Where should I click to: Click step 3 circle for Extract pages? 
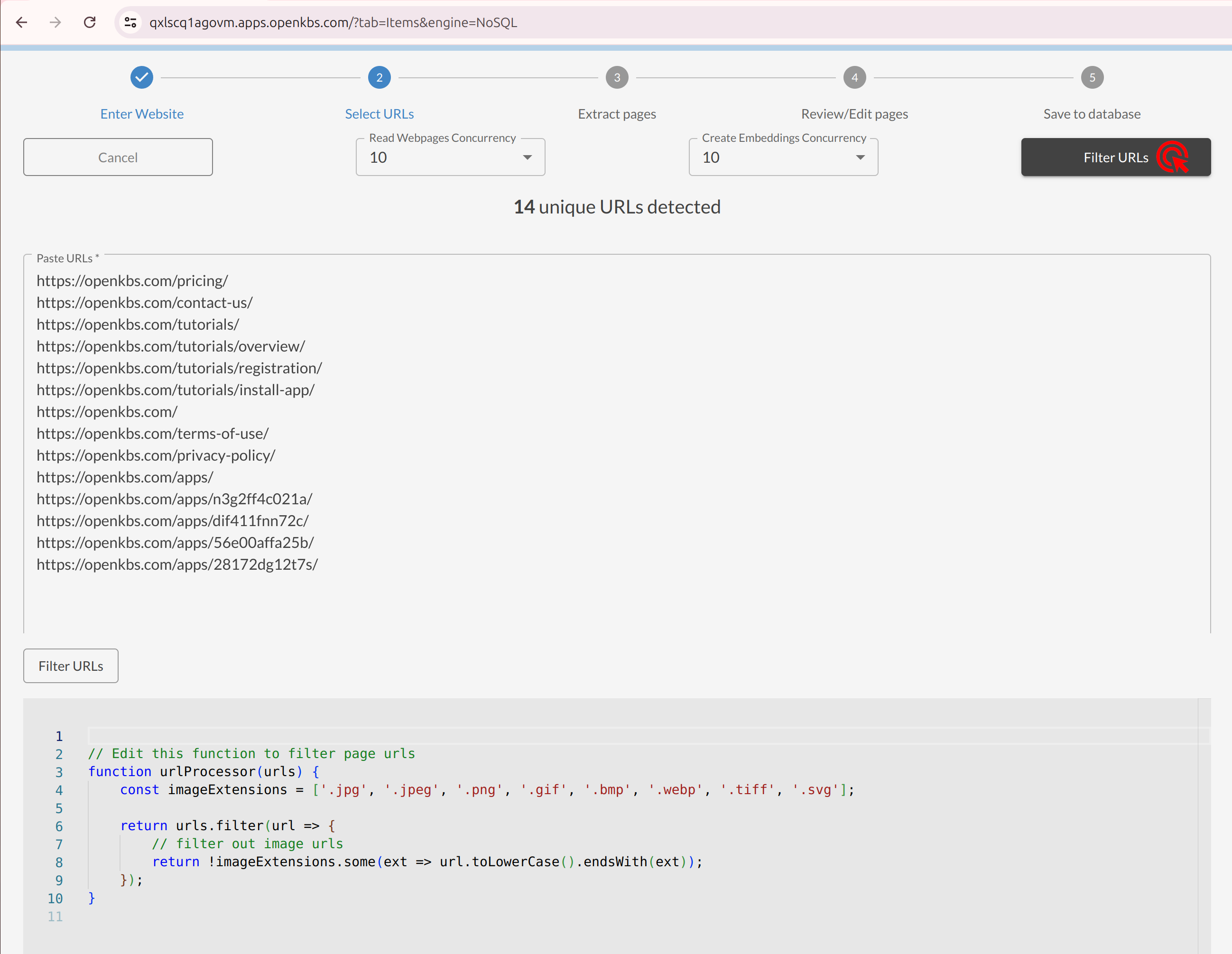(x=617, y=77)
